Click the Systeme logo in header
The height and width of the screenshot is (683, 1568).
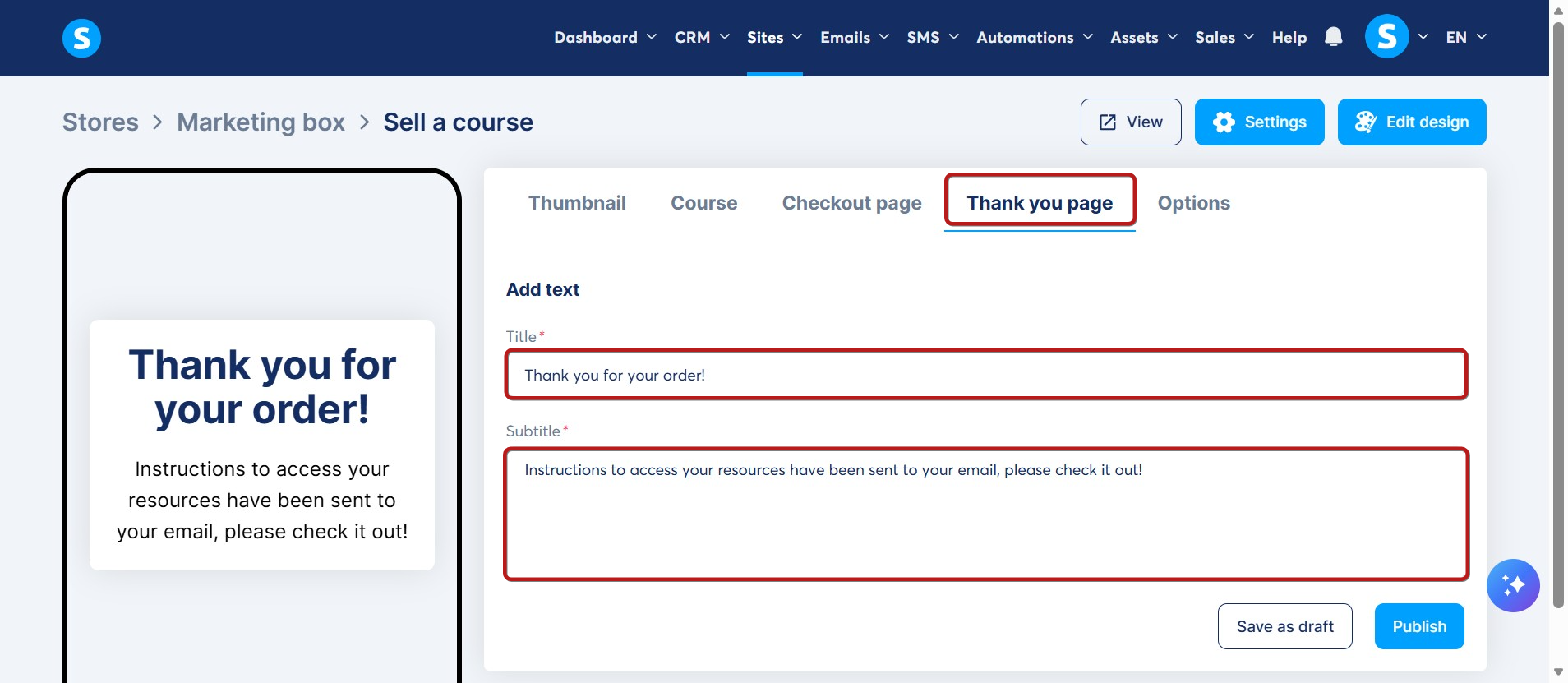click(x=81, y=38)
